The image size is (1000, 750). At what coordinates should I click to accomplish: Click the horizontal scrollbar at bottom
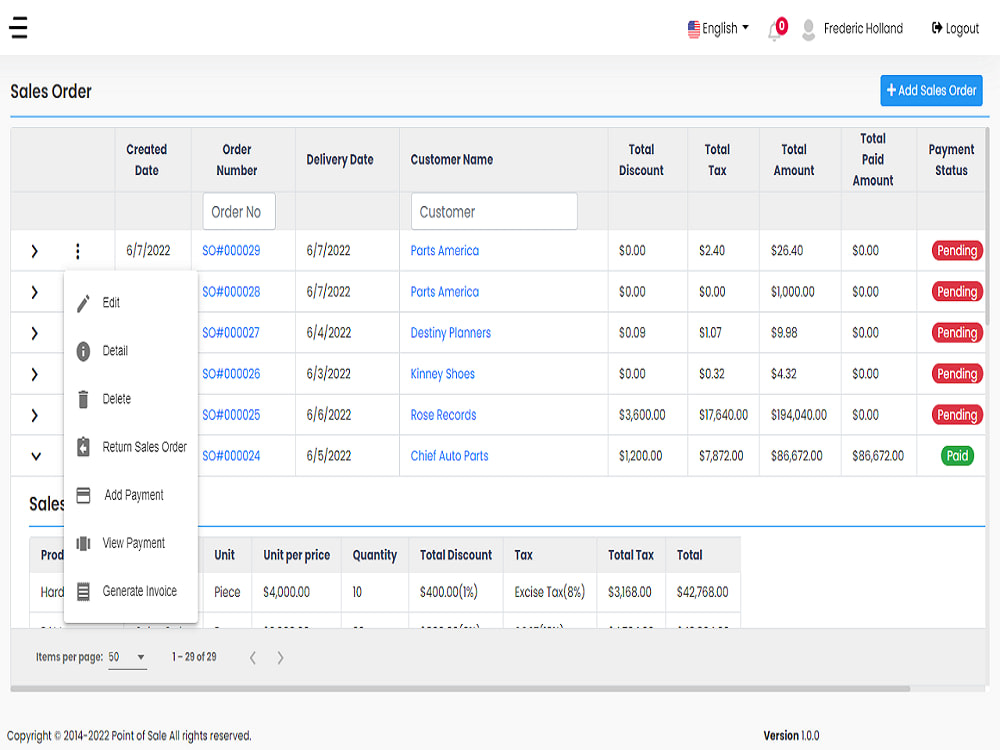460,689
